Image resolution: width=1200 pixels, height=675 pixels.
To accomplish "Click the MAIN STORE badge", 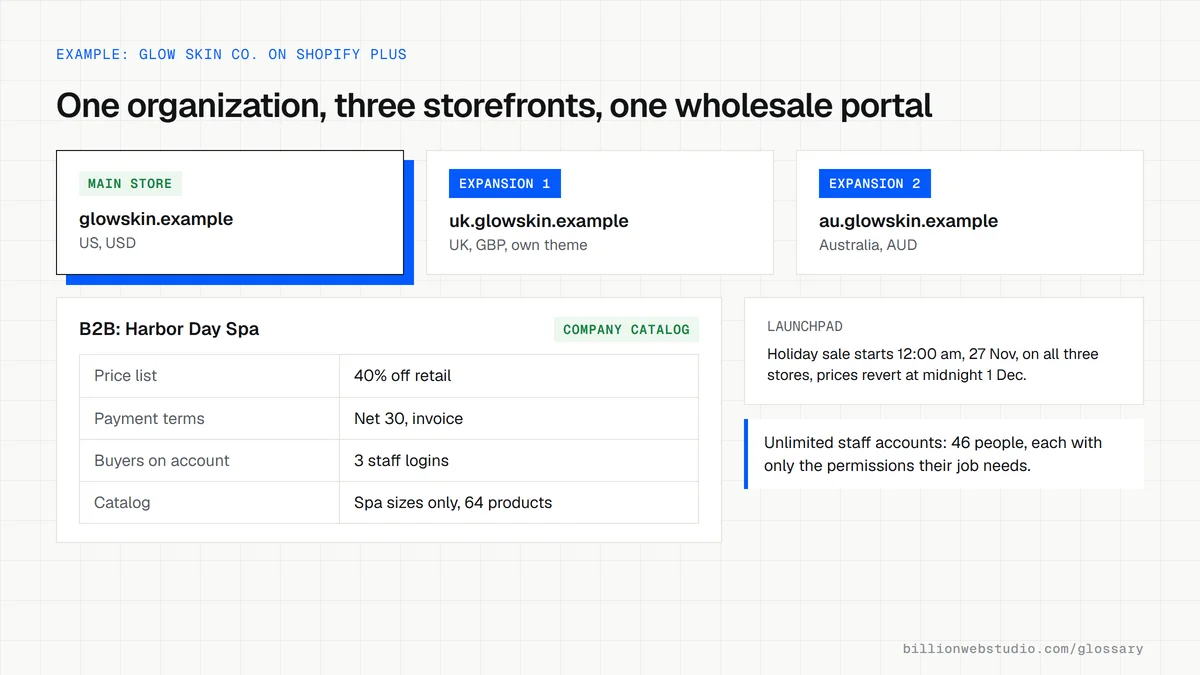I will pos(130,184).
